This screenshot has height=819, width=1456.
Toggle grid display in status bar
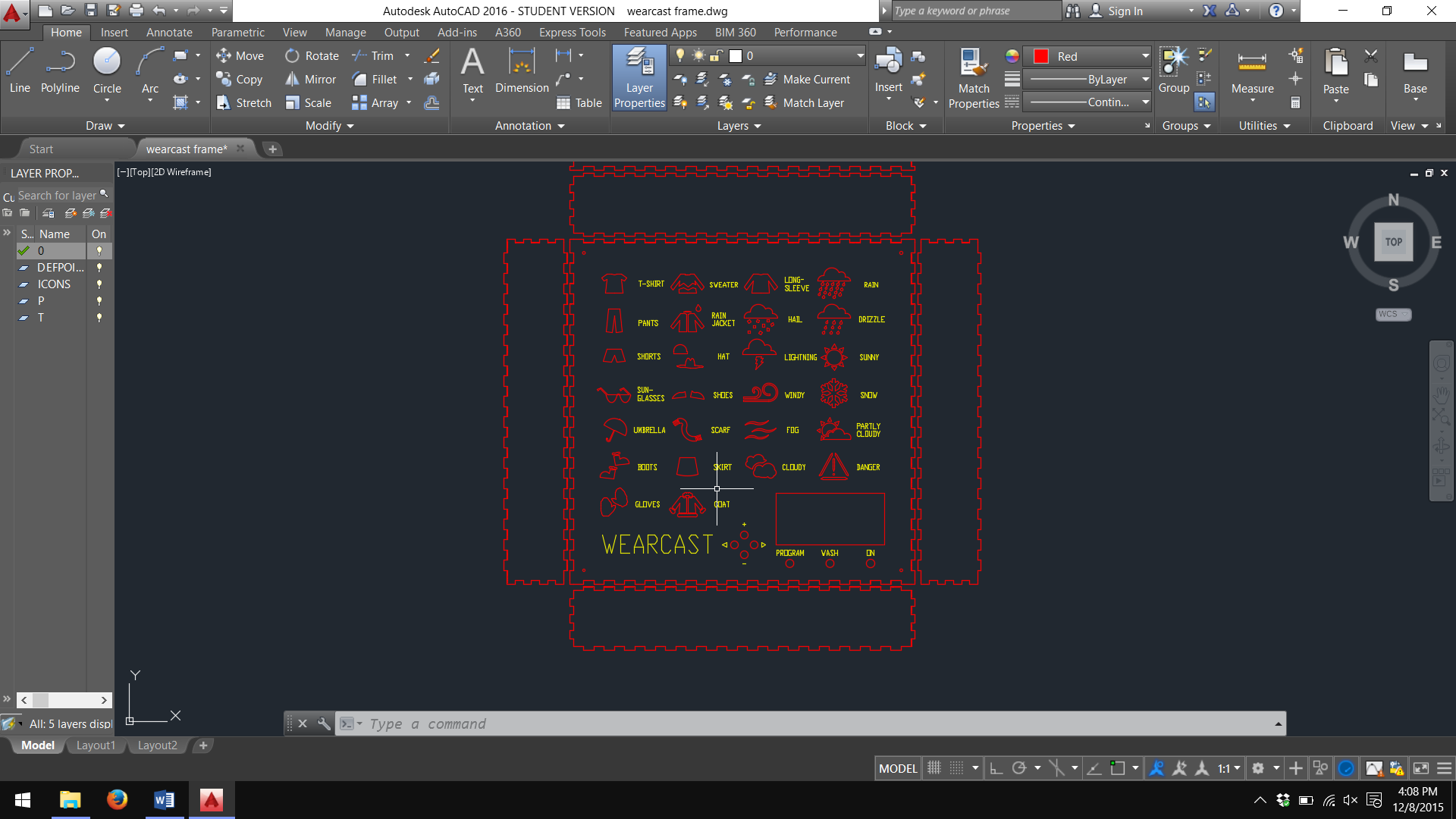[934, 768]
